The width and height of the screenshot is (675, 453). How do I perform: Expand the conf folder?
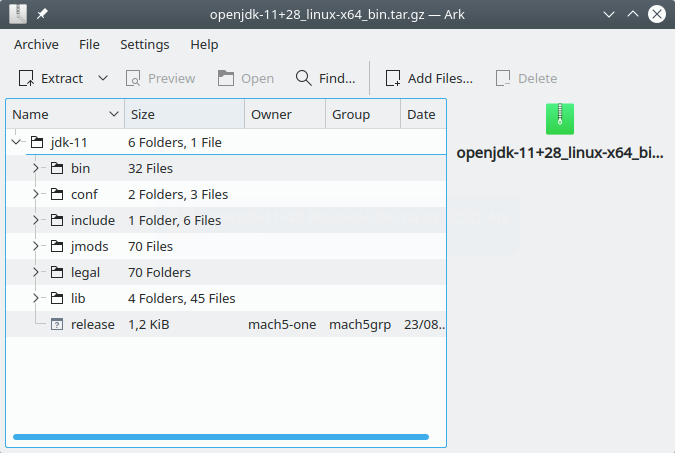point(36,194)
